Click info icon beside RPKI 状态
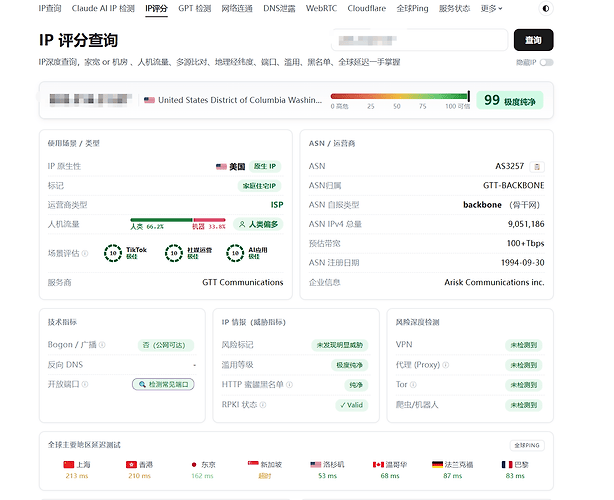The width and height of the screenshot is (614, 500). point(263,404)
